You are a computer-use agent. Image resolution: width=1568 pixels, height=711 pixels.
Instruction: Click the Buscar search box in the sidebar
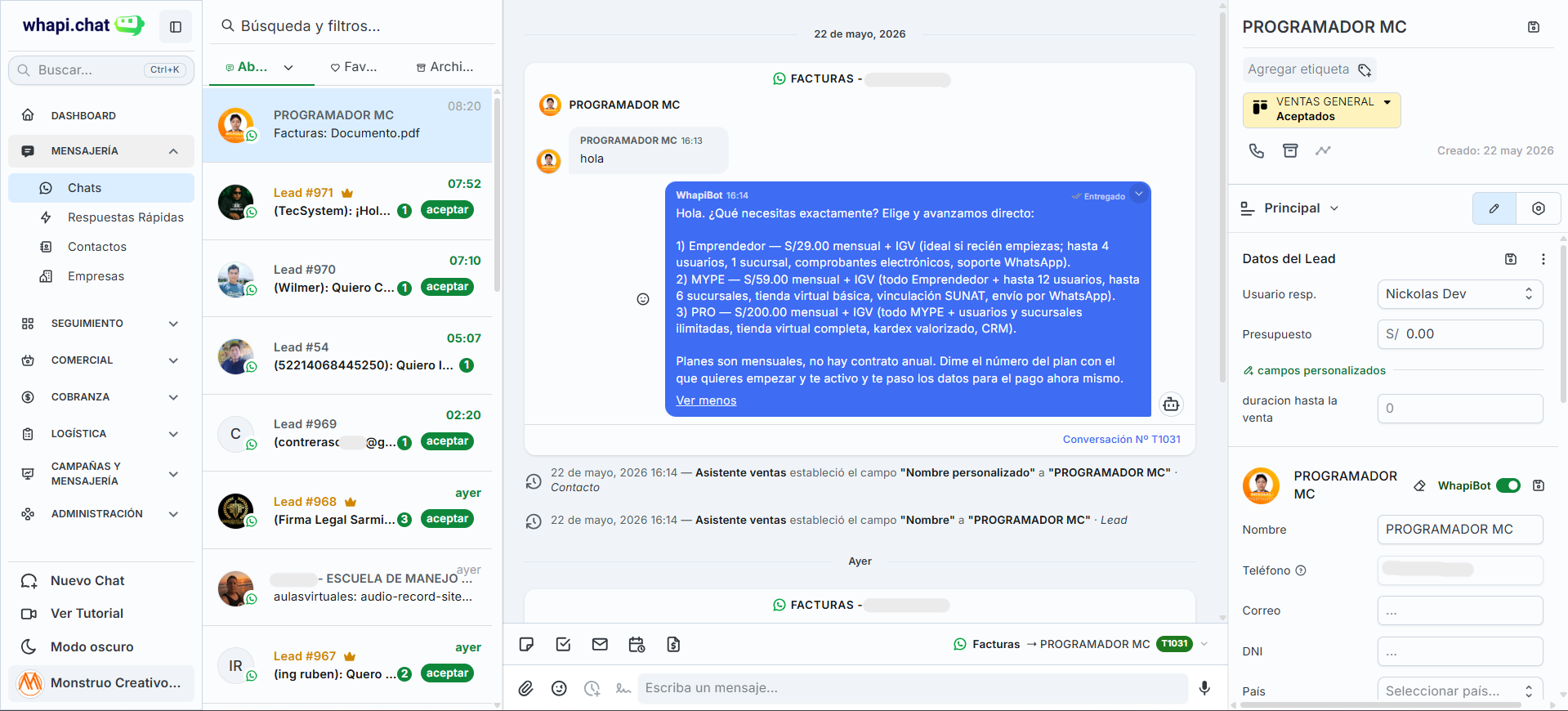point(101,70)
